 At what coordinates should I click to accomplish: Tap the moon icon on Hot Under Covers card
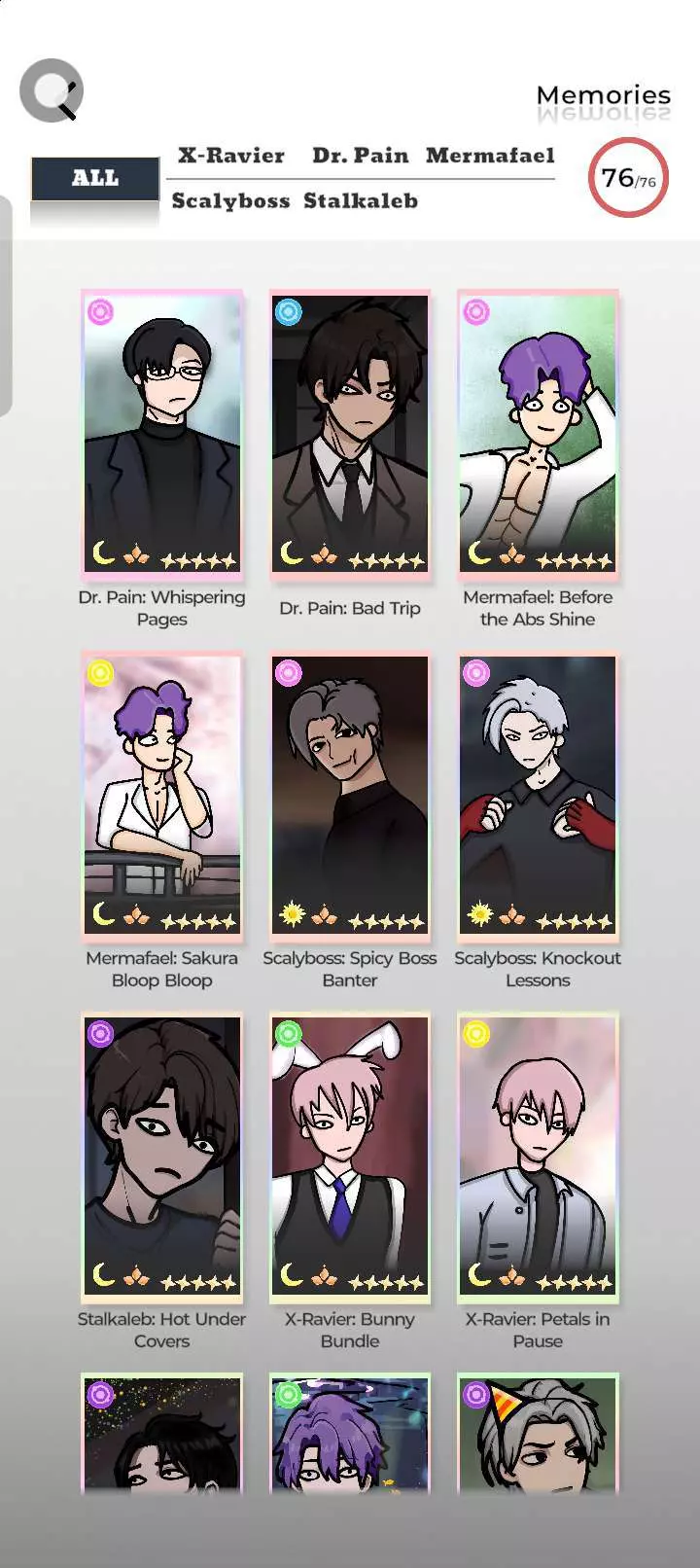103,1273
